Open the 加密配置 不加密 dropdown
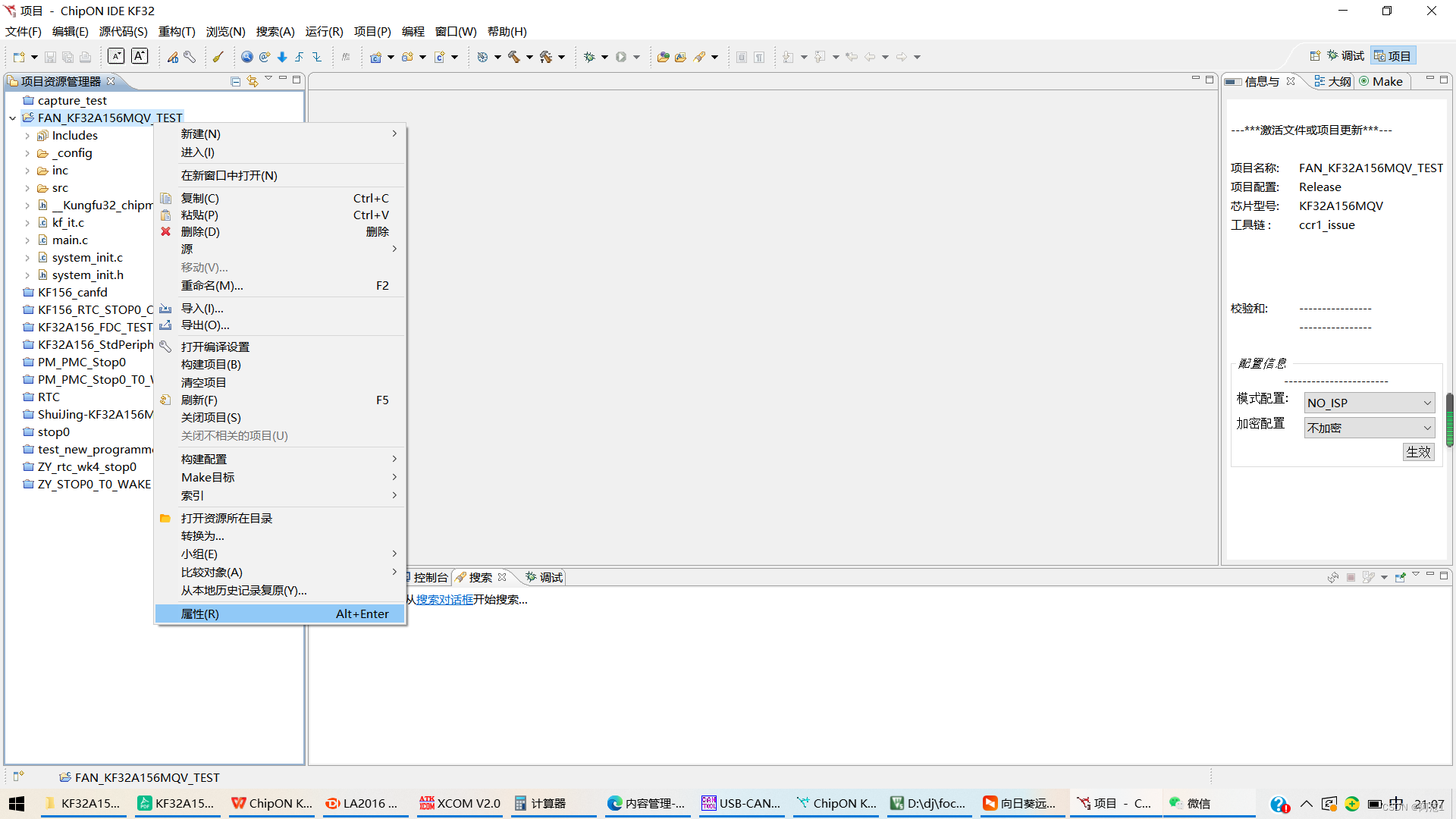Image resolution: width=1456 pixels, height=819 pixels. pyautogui.click(x=1369, y=428)
